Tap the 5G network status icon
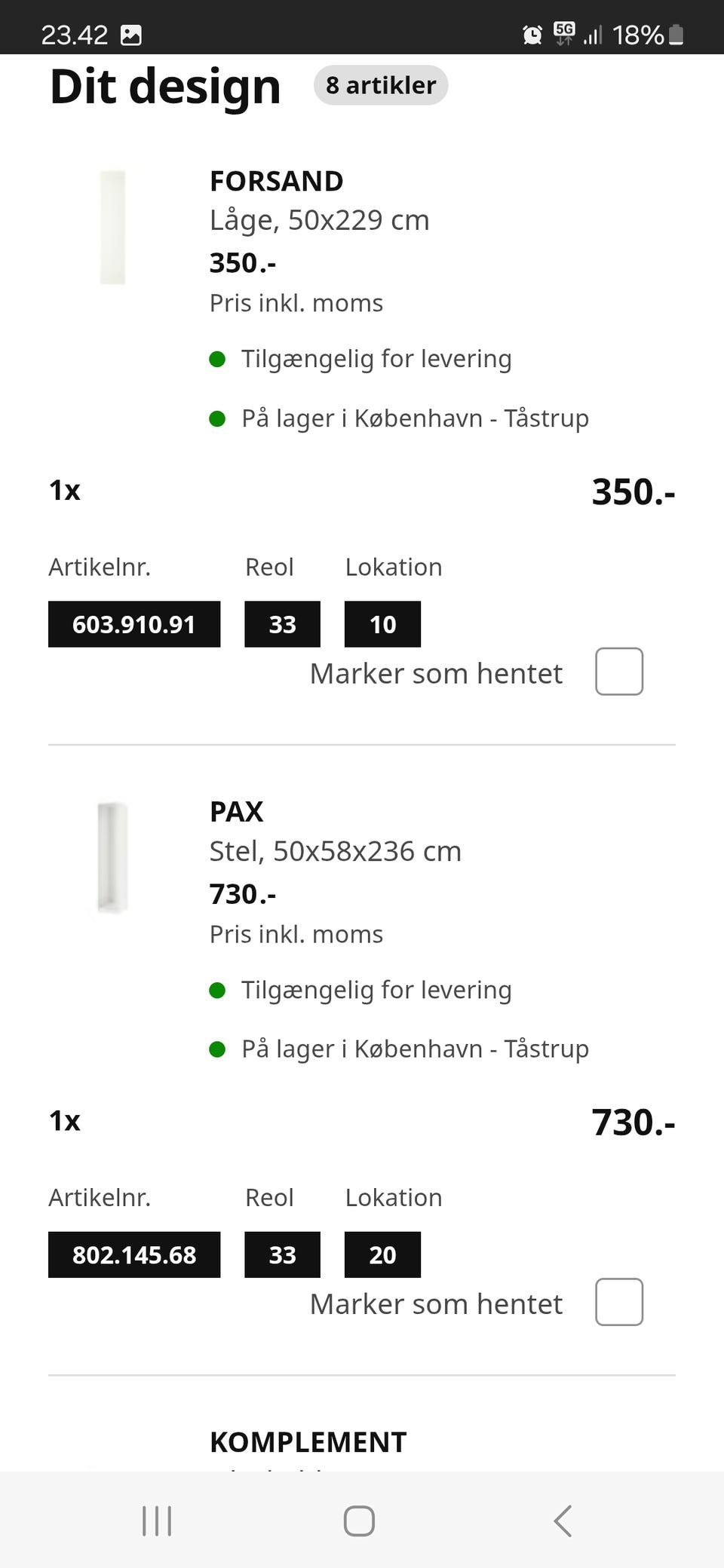 coord(563,33)
